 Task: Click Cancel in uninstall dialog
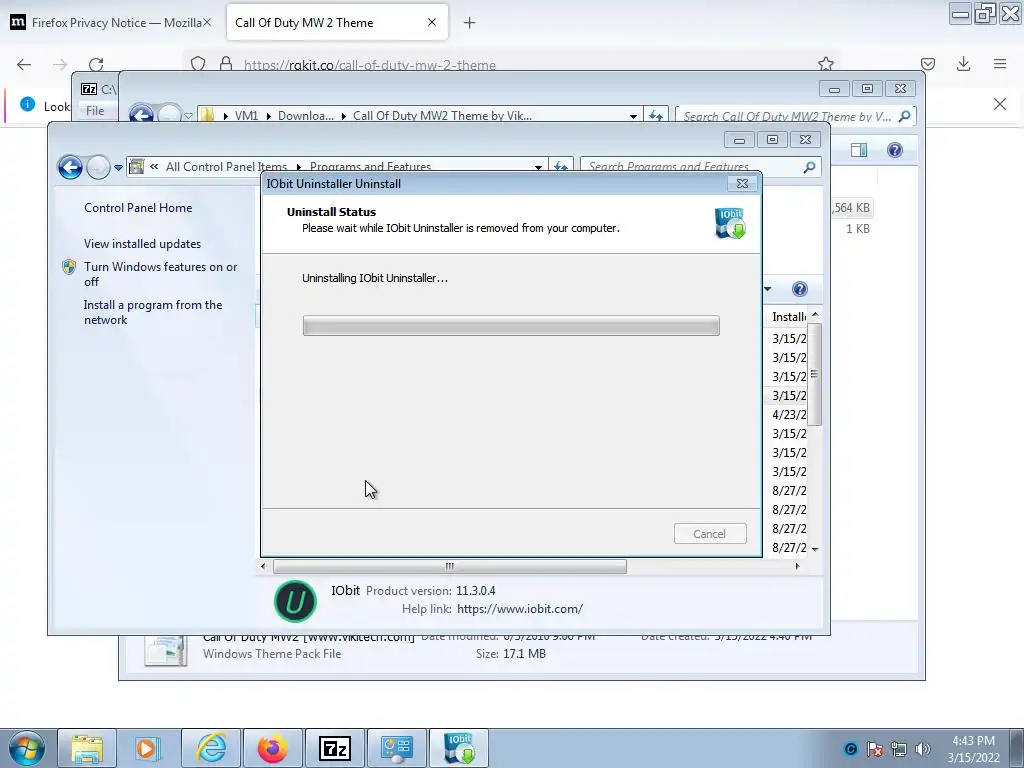tap(710, 534)
